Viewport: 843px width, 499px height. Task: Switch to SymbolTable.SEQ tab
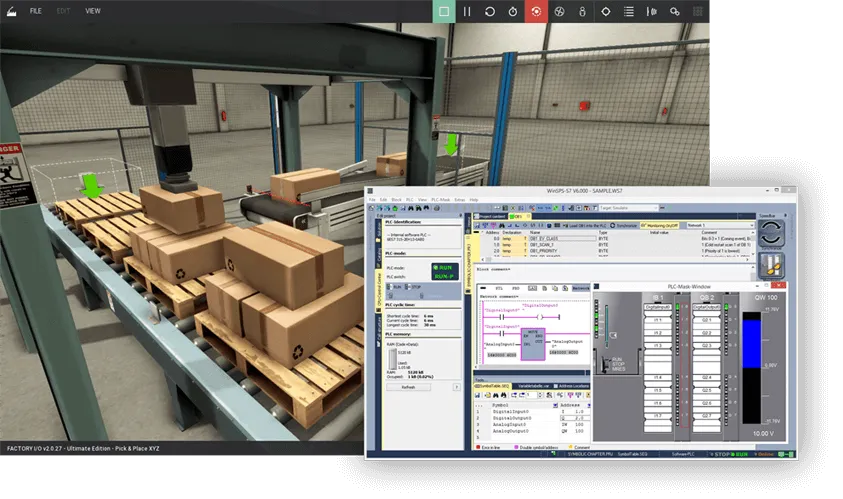point(491,386)
